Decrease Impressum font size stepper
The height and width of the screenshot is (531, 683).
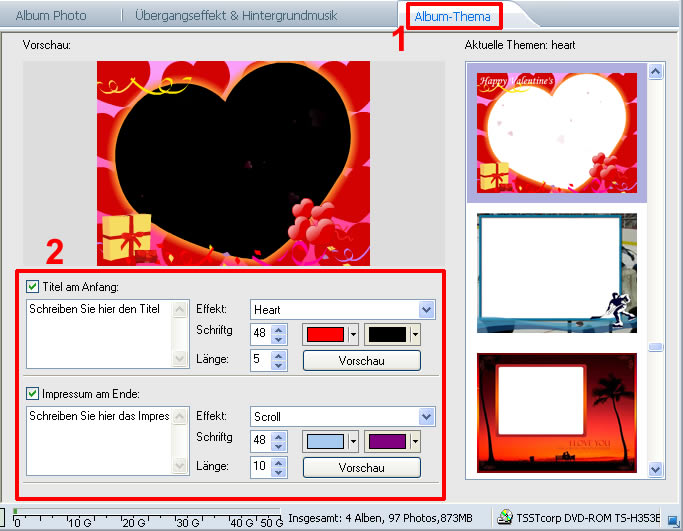[279, 446]
